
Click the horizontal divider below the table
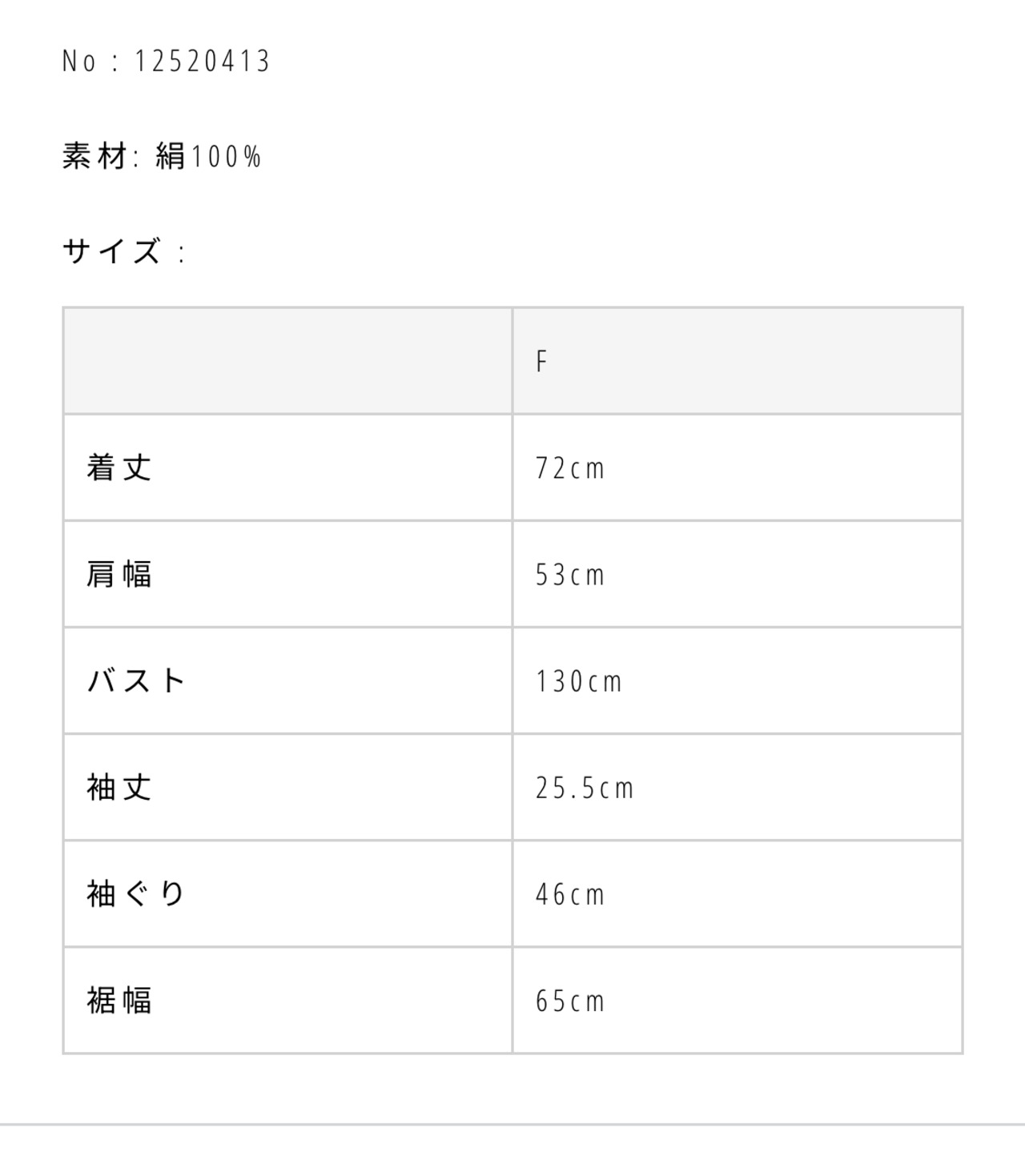click(512, 1124)
